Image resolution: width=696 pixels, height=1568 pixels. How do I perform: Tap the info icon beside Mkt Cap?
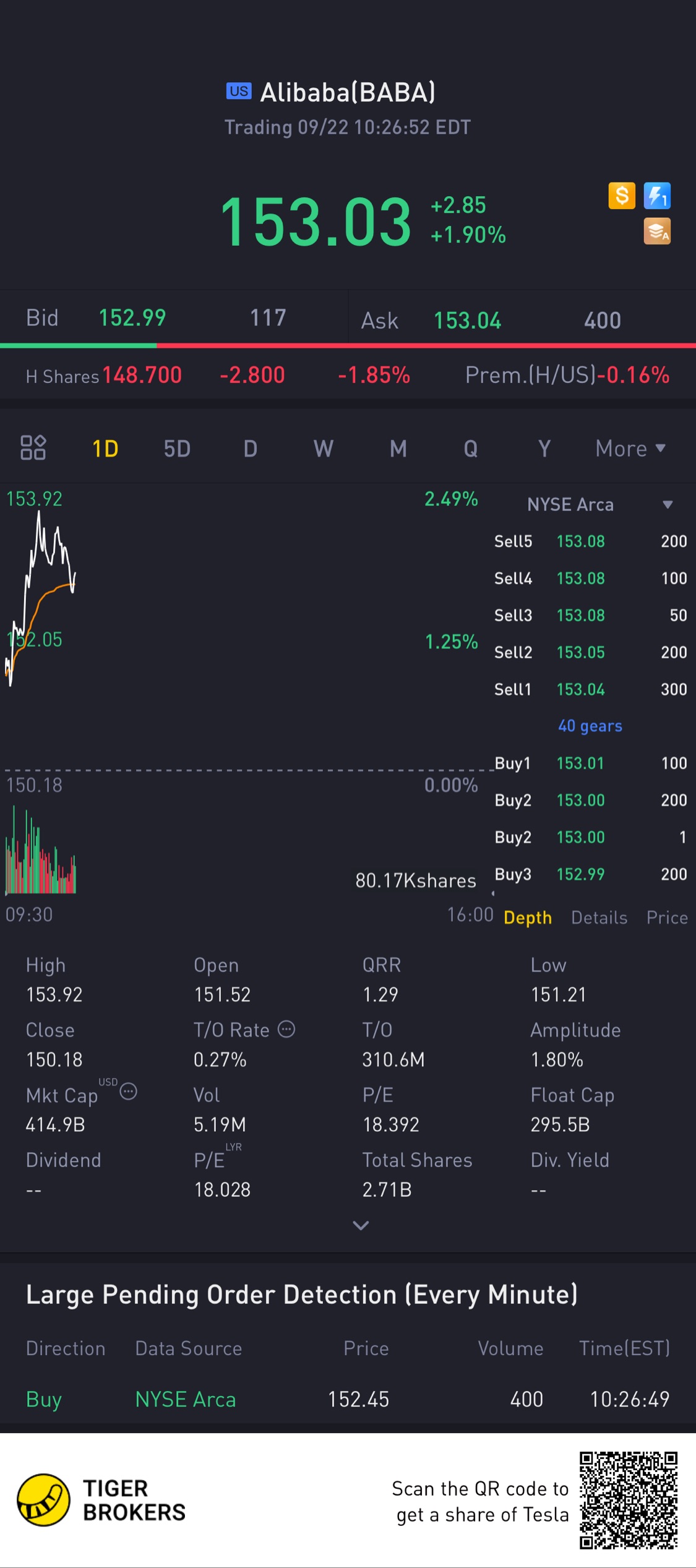pyautogui.click(x=129, y=1091)
